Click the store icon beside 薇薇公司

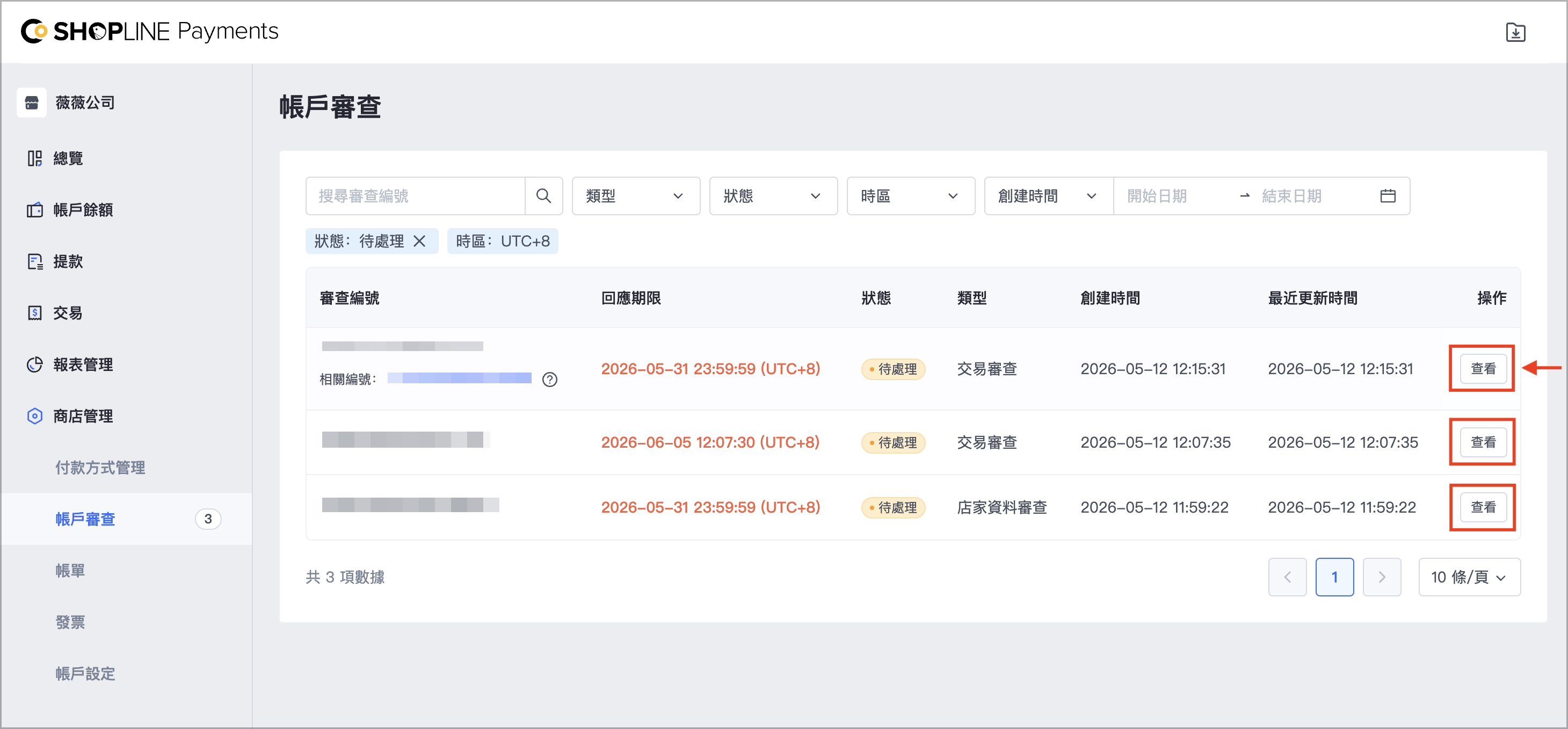point(32,102)
